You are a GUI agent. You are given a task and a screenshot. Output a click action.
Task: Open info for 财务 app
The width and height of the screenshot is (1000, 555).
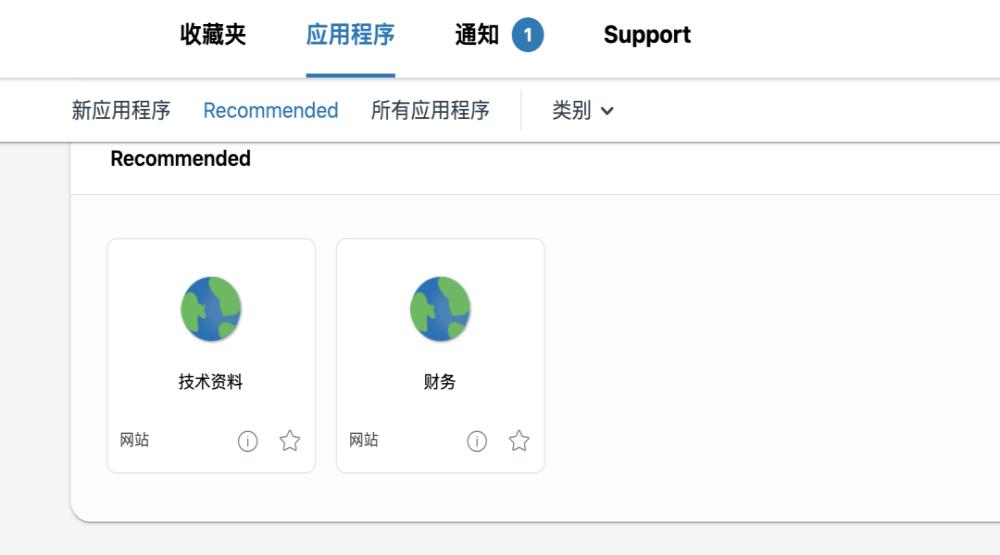pos(476,441)
